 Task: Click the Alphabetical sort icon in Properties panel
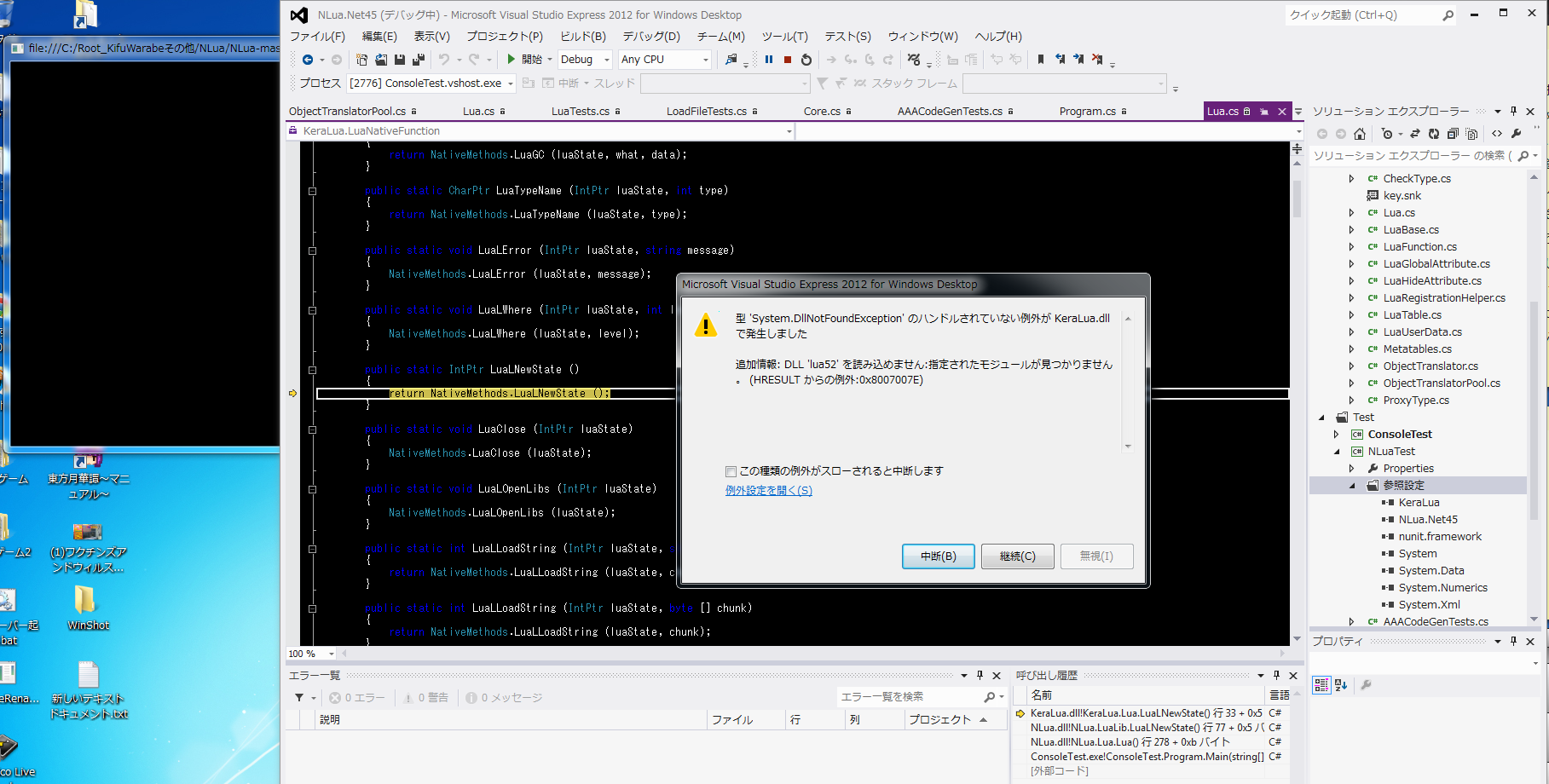point(1341,685)
